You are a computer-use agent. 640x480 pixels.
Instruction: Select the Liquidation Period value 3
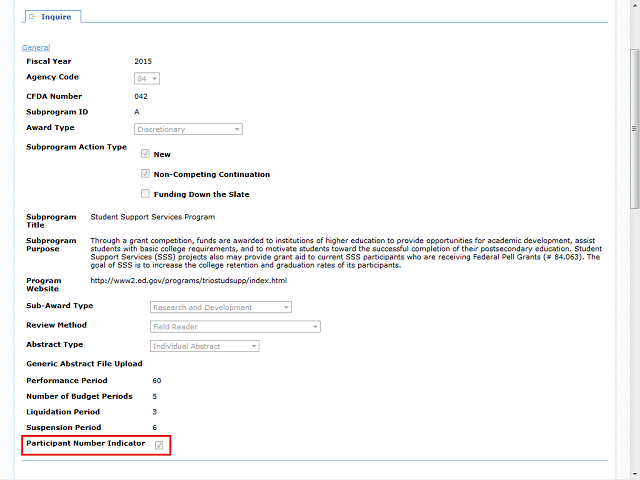tap(155, 412)
